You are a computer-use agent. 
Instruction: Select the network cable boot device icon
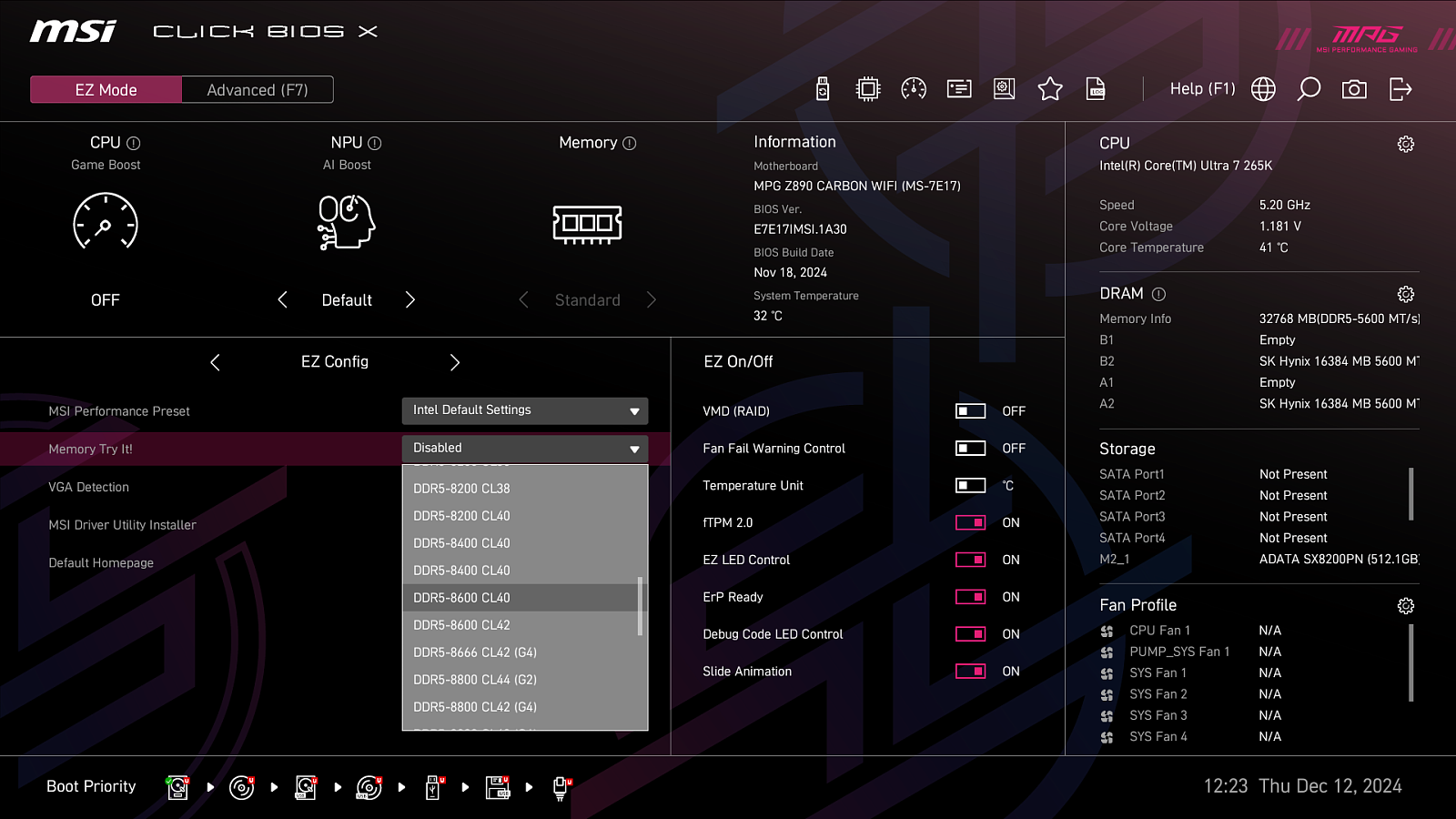pos(561,788)
